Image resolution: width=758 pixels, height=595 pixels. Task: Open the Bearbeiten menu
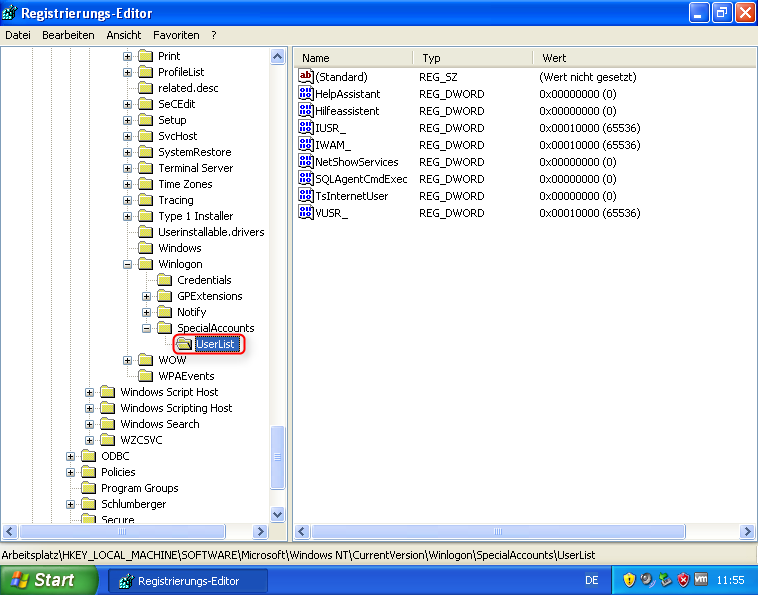(68, 35)
